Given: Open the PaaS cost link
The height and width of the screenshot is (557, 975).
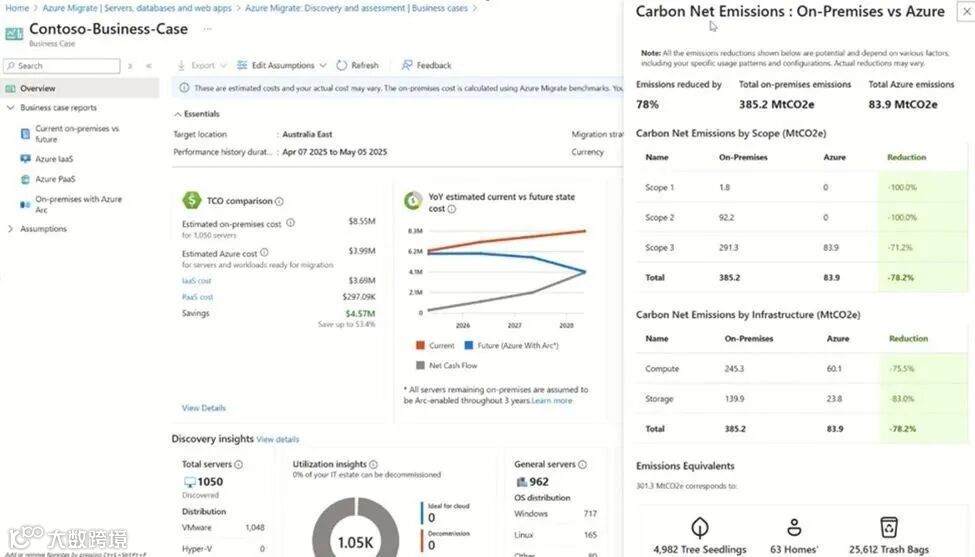Looking at the screenshot, I should coord(198,297).
